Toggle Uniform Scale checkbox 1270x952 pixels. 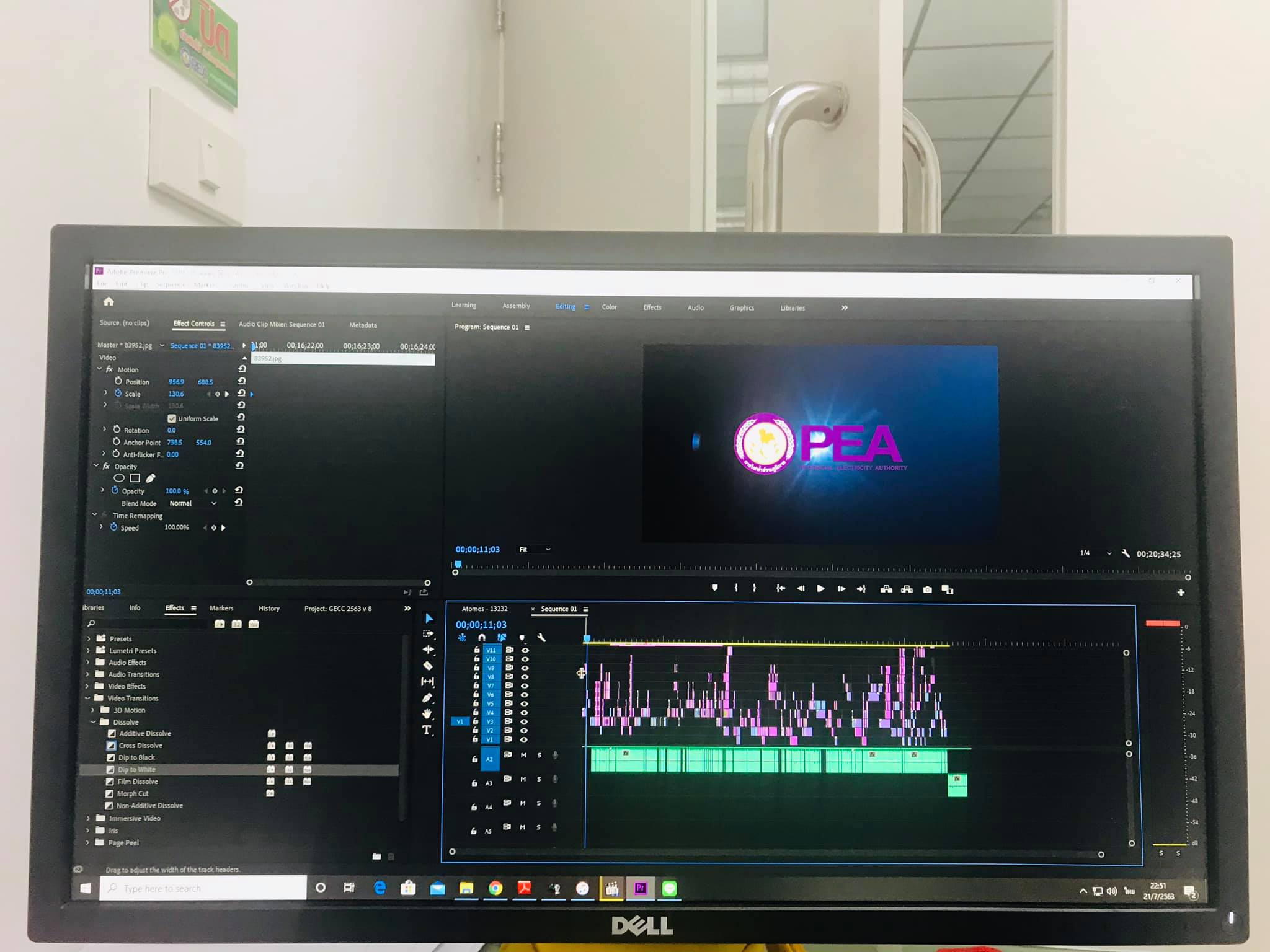(172, 418)
